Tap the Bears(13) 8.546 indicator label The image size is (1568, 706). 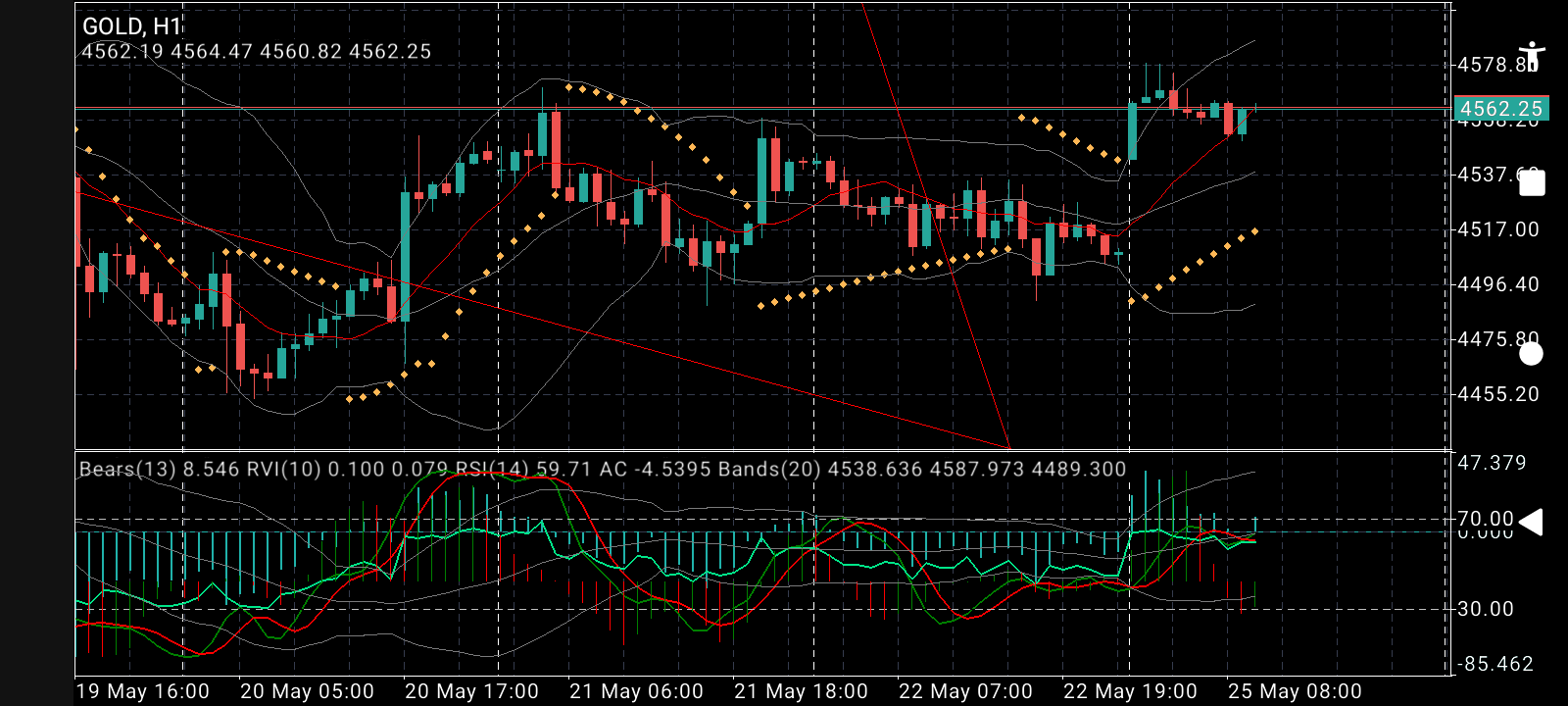[160, 470]
